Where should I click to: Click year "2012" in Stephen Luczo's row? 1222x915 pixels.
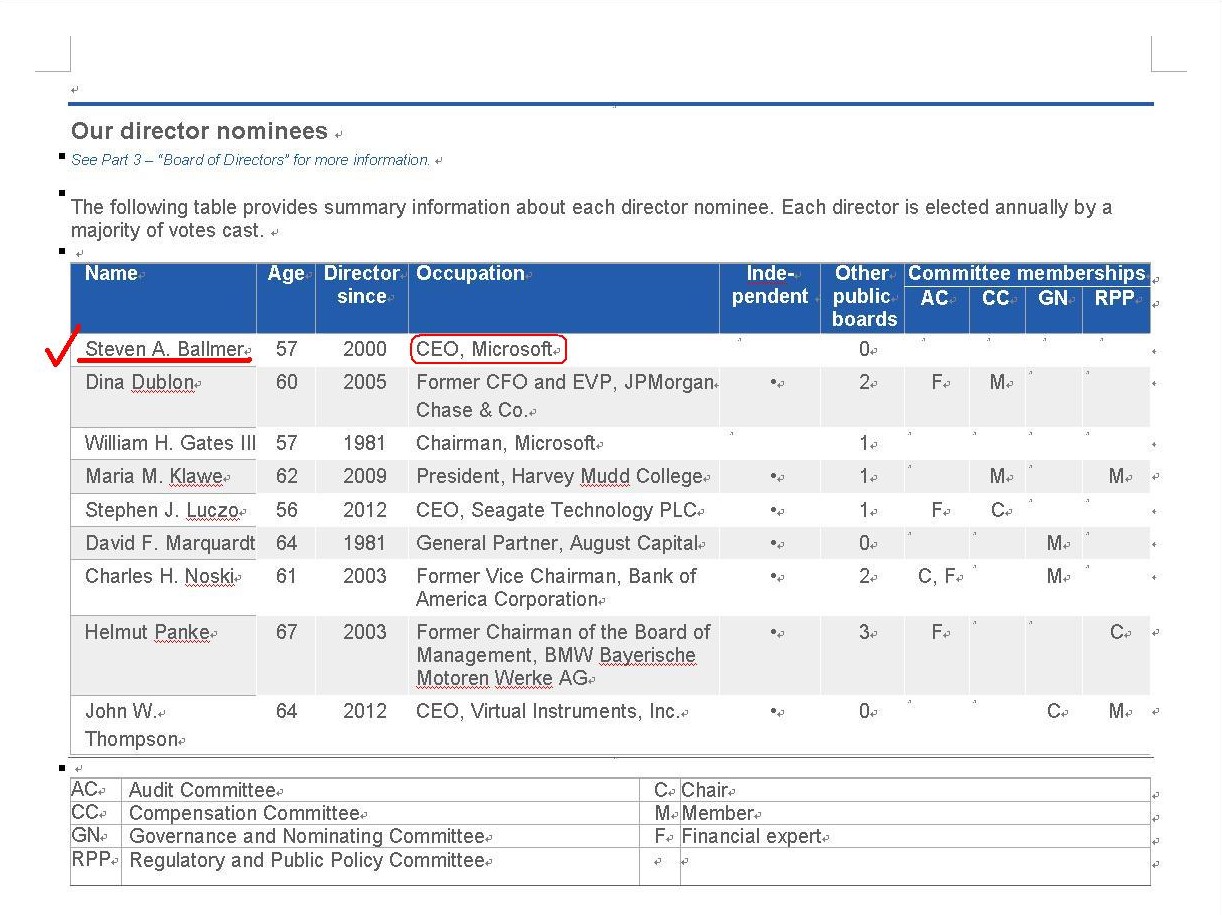[364, 510]
